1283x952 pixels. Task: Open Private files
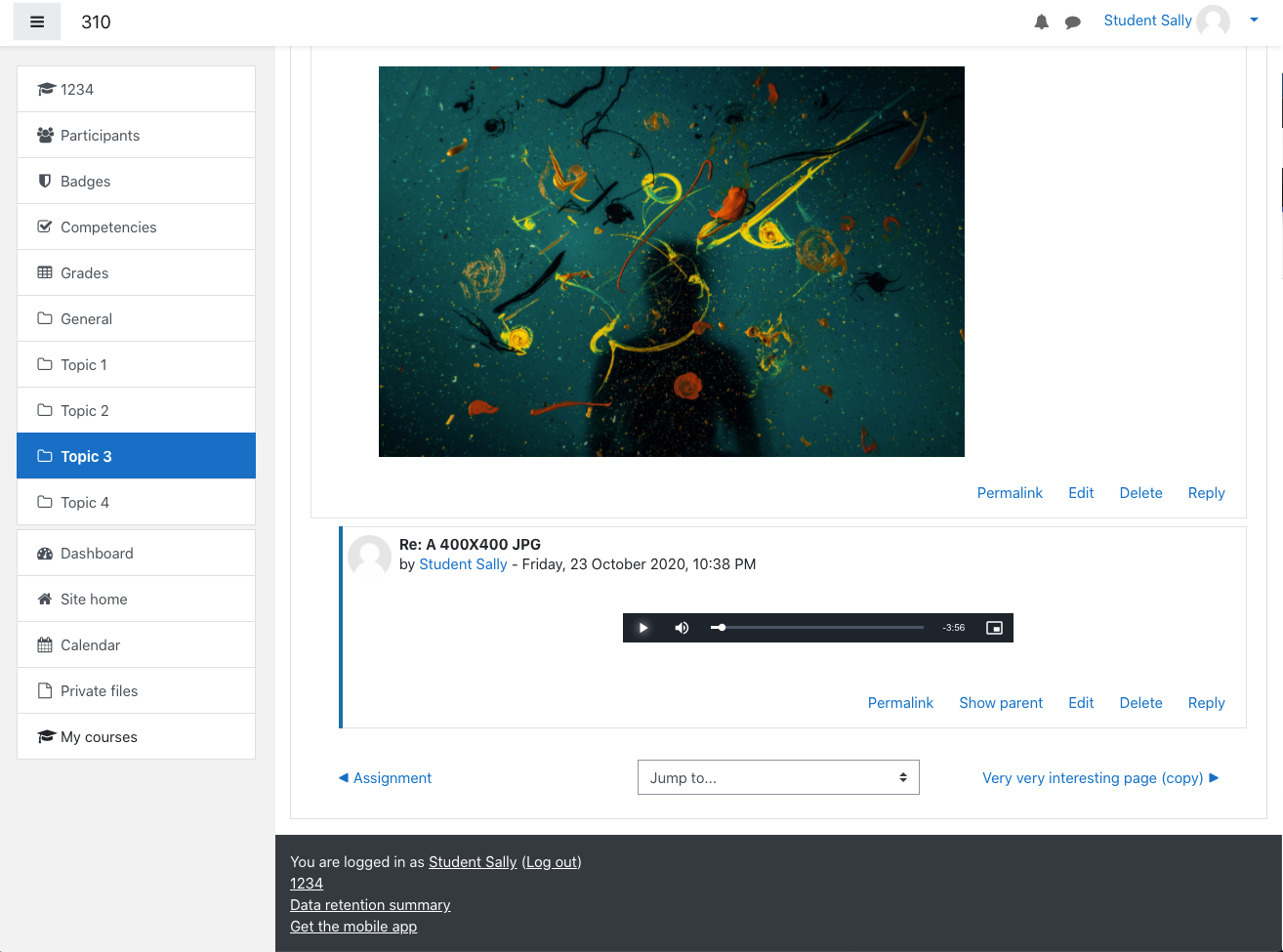(x=137, y=690)
